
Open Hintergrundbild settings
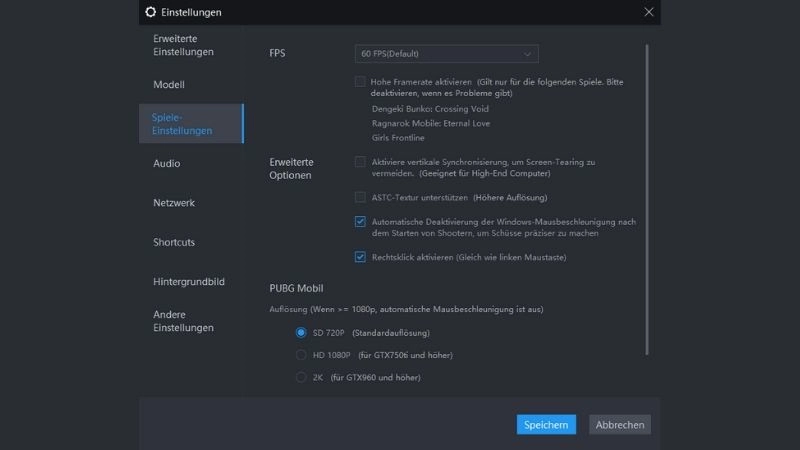point(191,281)
